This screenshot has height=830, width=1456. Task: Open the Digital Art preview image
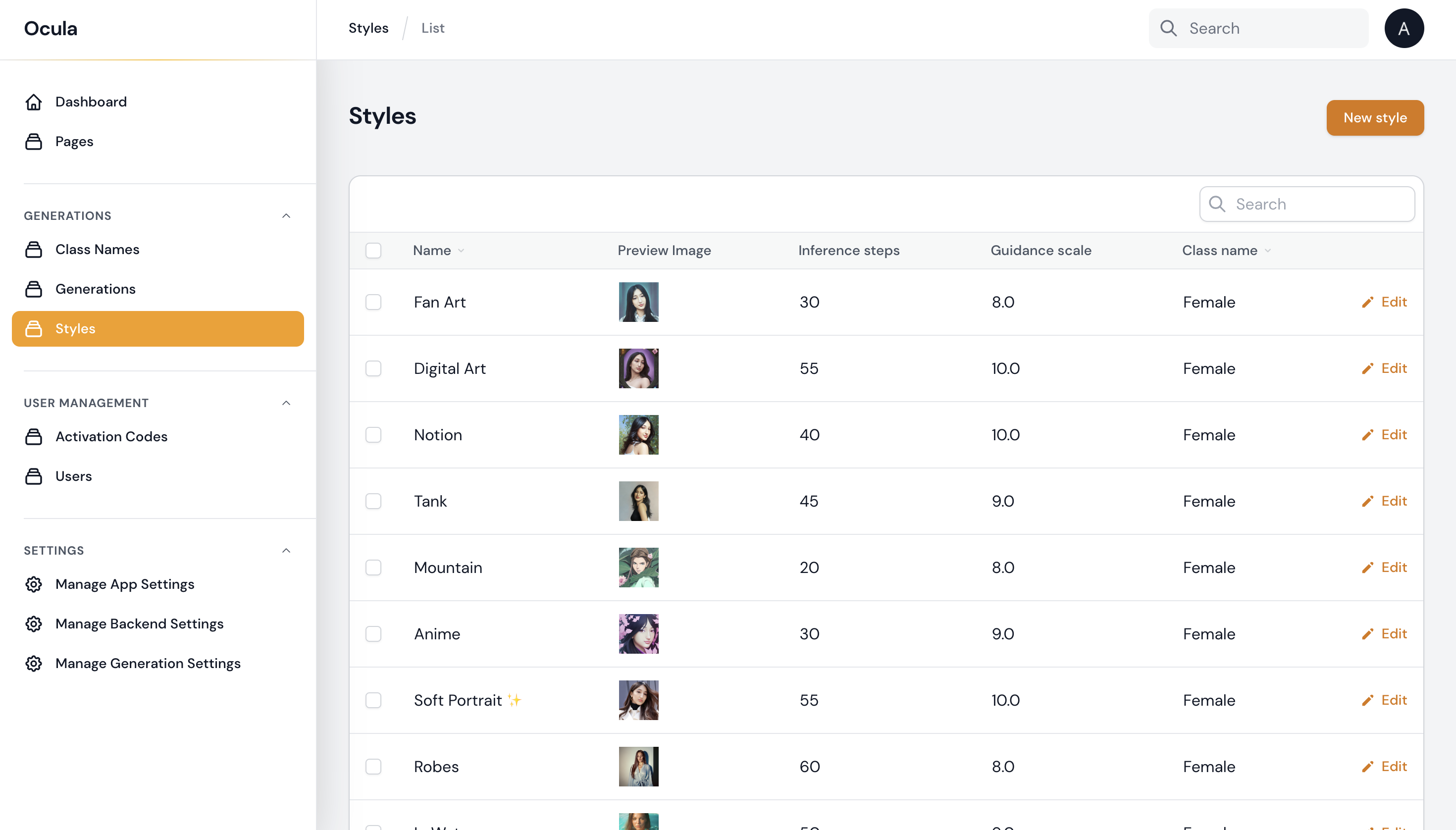pyautogui.click(x=638, y=368)
